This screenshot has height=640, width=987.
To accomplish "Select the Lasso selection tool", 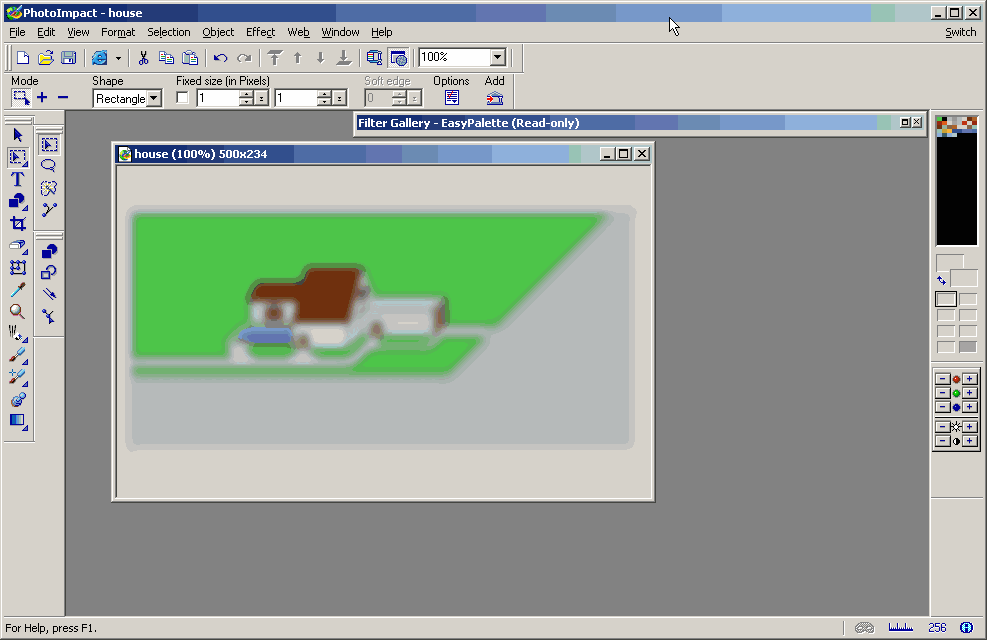I will 48,166.
